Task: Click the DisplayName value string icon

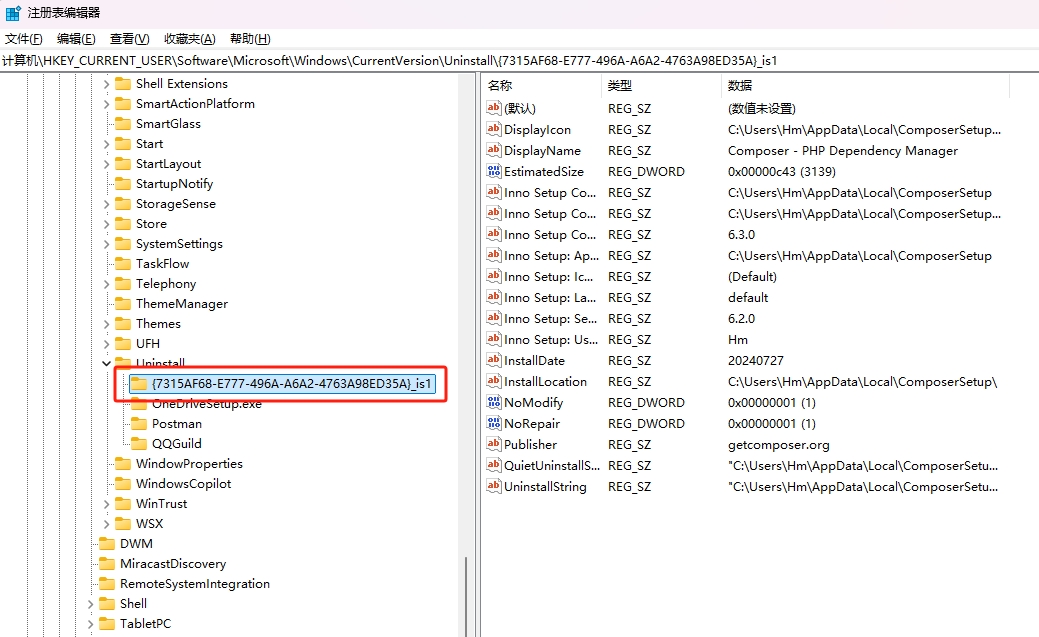Action: (494, 150)
